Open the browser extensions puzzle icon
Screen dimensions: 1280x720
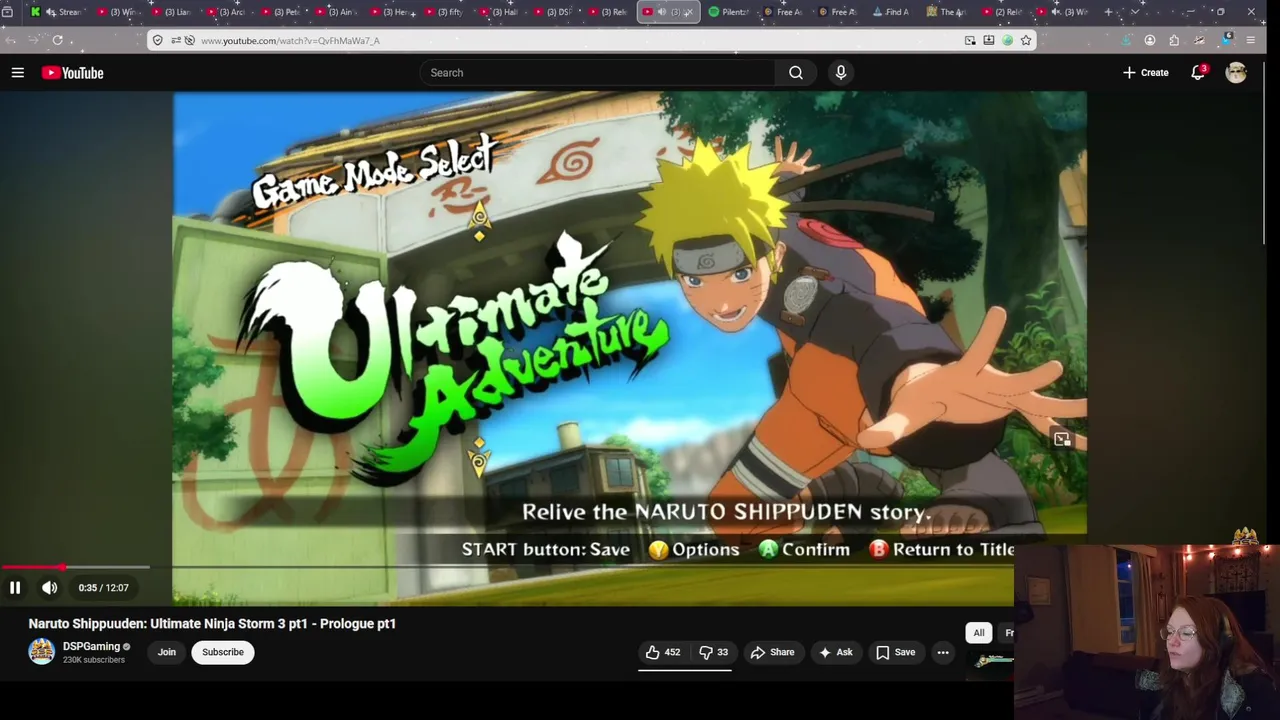[x=1174, y=40]
